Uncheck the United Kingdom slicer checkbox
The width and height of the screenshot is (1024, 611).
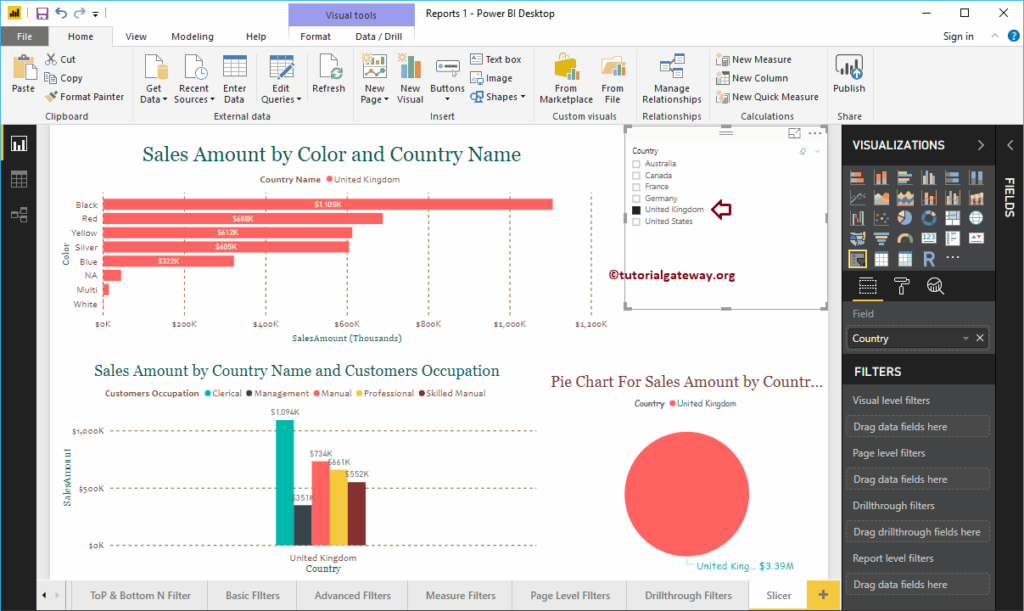pos(636,210)
